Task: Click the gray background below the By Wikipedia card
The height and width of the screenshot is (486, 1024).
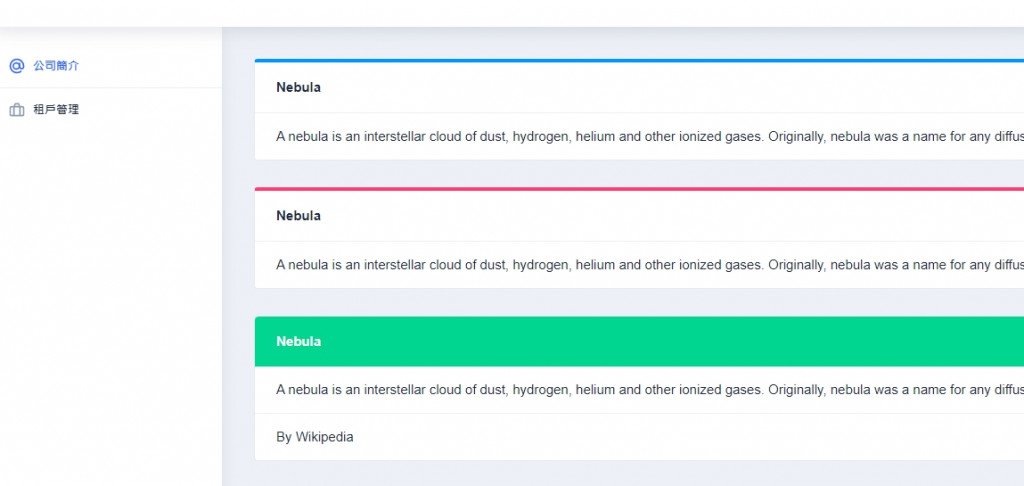Action: (640, 474)
